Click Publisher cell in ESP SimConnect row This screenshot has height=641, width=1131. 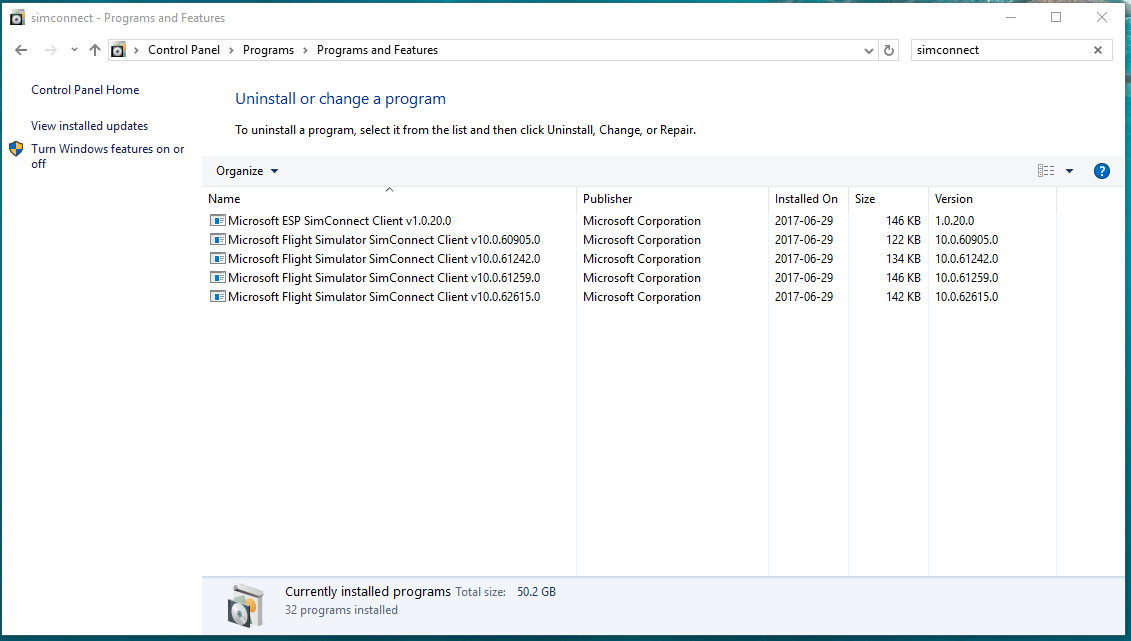642,221
